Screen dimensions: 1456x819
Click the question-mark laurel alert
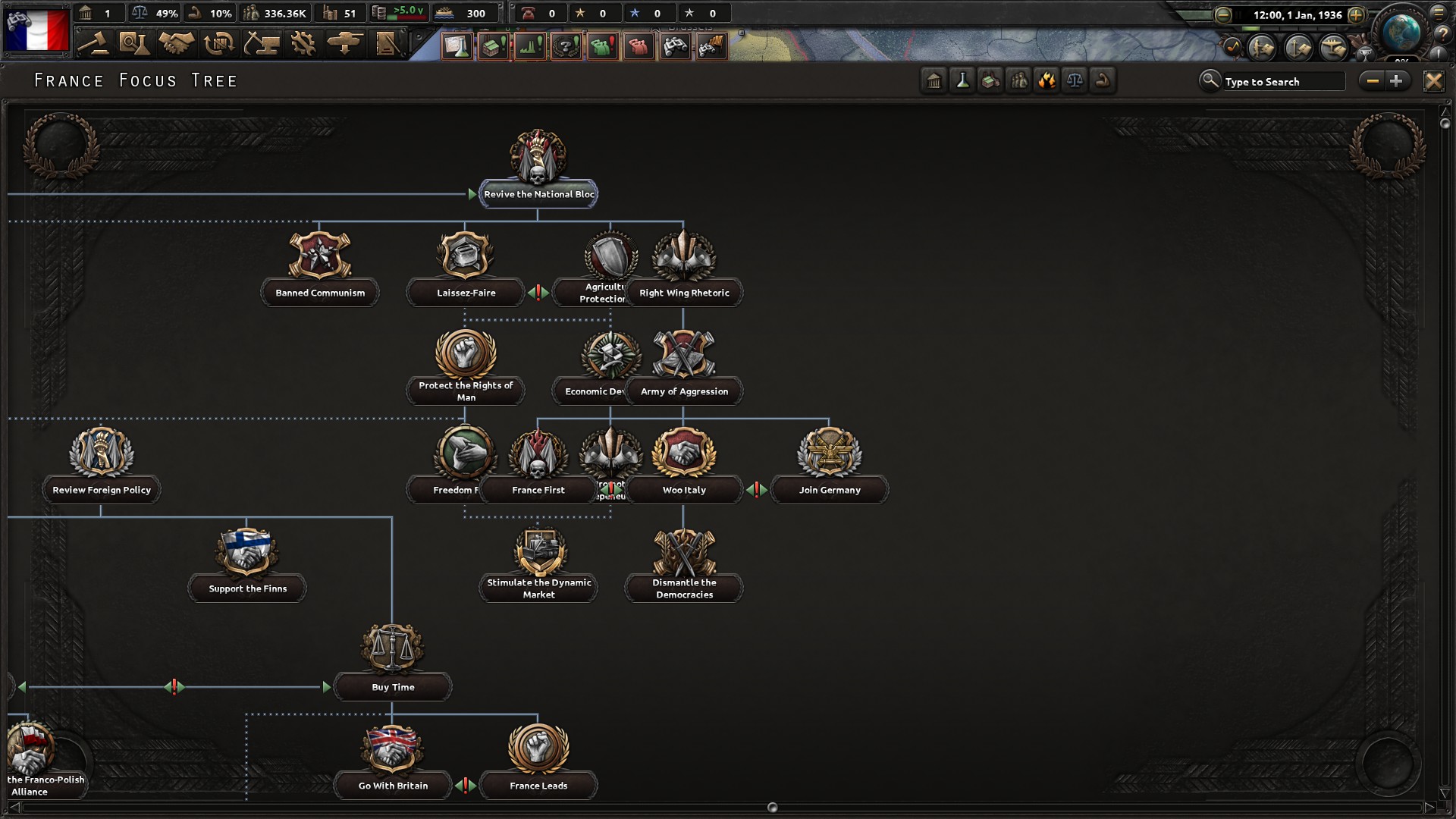[x=566, y=46]
